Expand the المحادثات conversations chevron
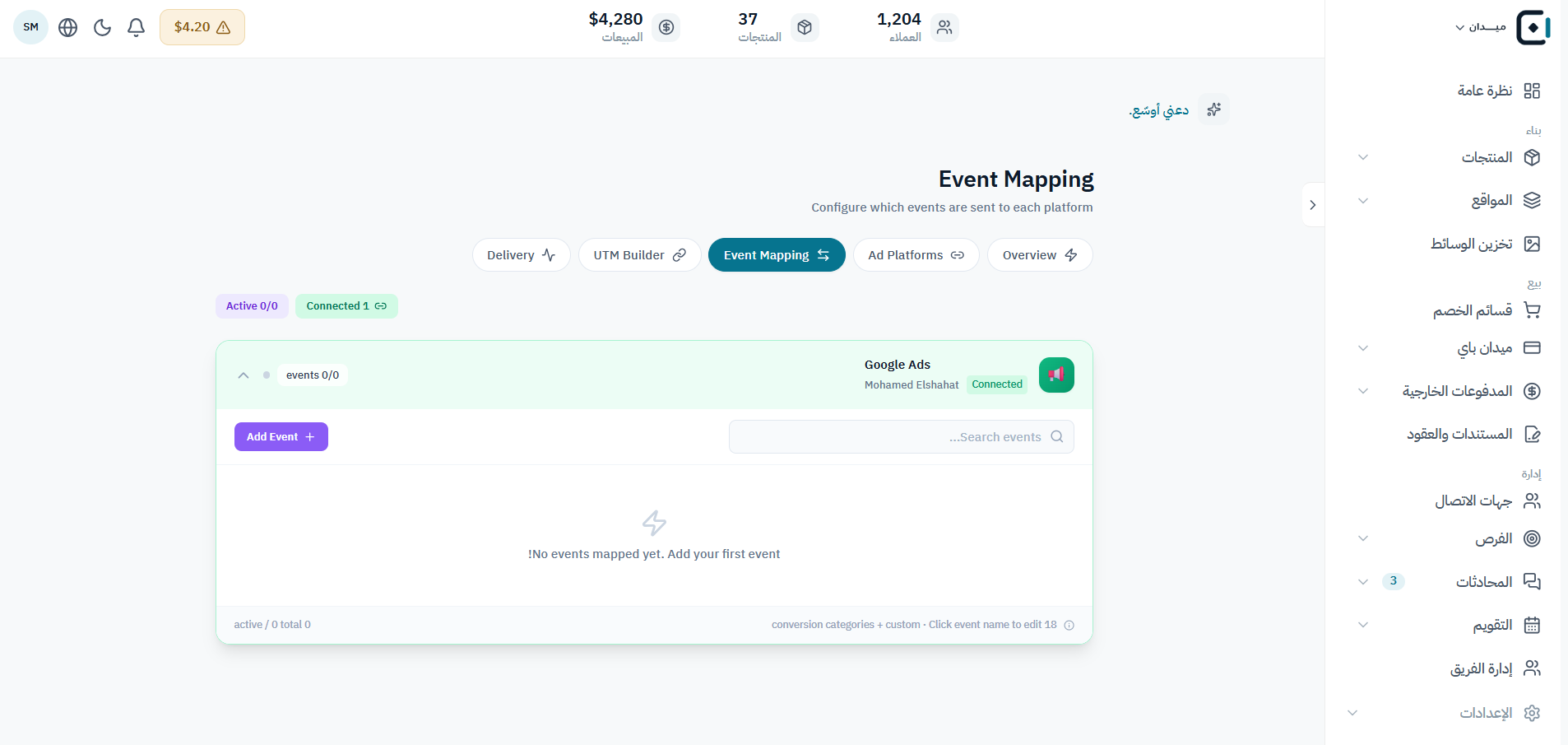Viewport: 1568px width, 745px height. point(1363,582)
